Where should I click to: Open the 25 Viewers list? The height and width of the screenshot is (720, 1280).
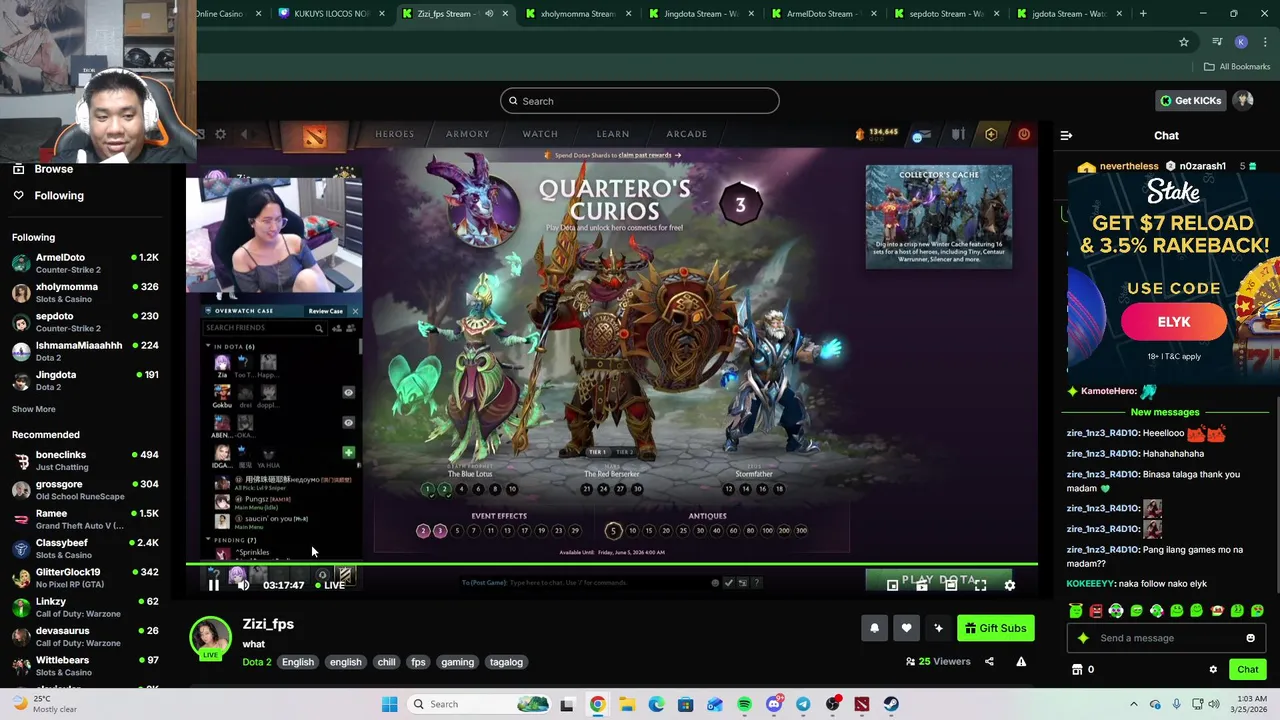[938, 661]
